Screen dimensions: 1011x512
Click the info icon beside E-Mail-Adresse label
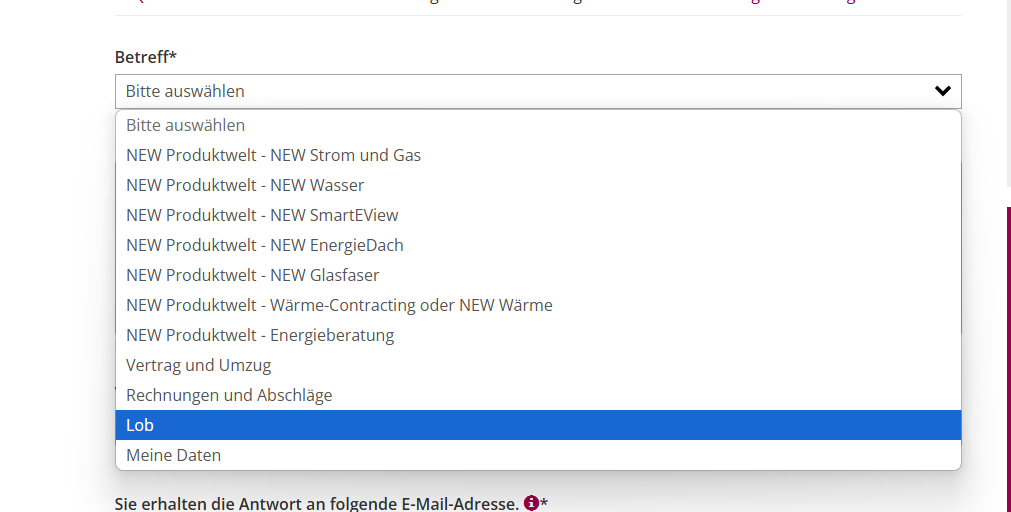point(531,503)
